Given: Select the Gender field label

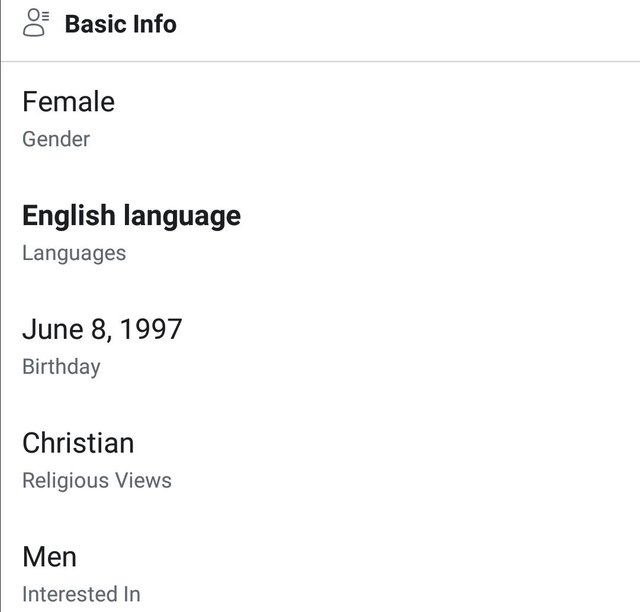Looking at the screenshot, I should 56,139.
